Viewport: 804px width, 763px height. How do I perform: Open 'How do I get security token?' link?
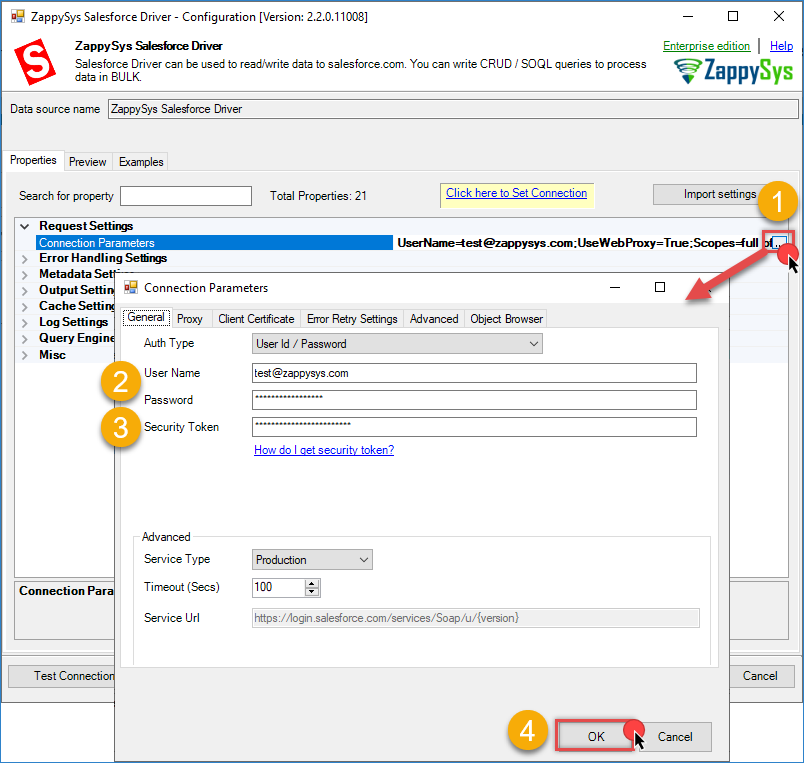(x=324, y=450)
